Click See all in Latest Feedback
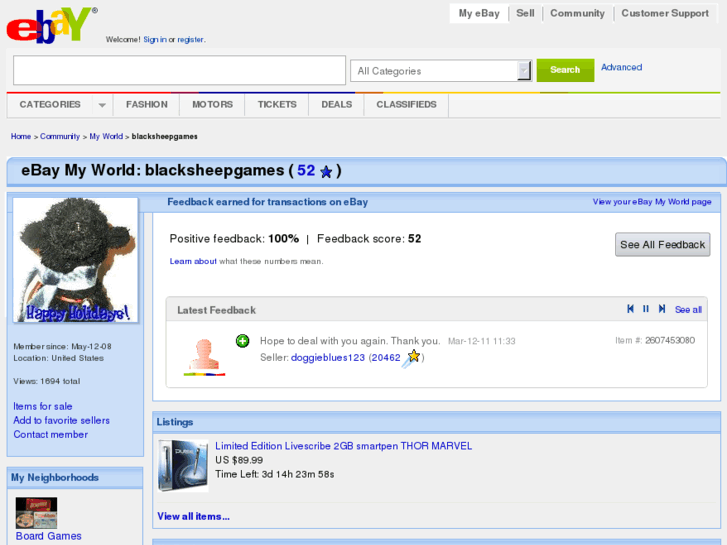This screenshot has height=545, width=727. tap(688, 309)
